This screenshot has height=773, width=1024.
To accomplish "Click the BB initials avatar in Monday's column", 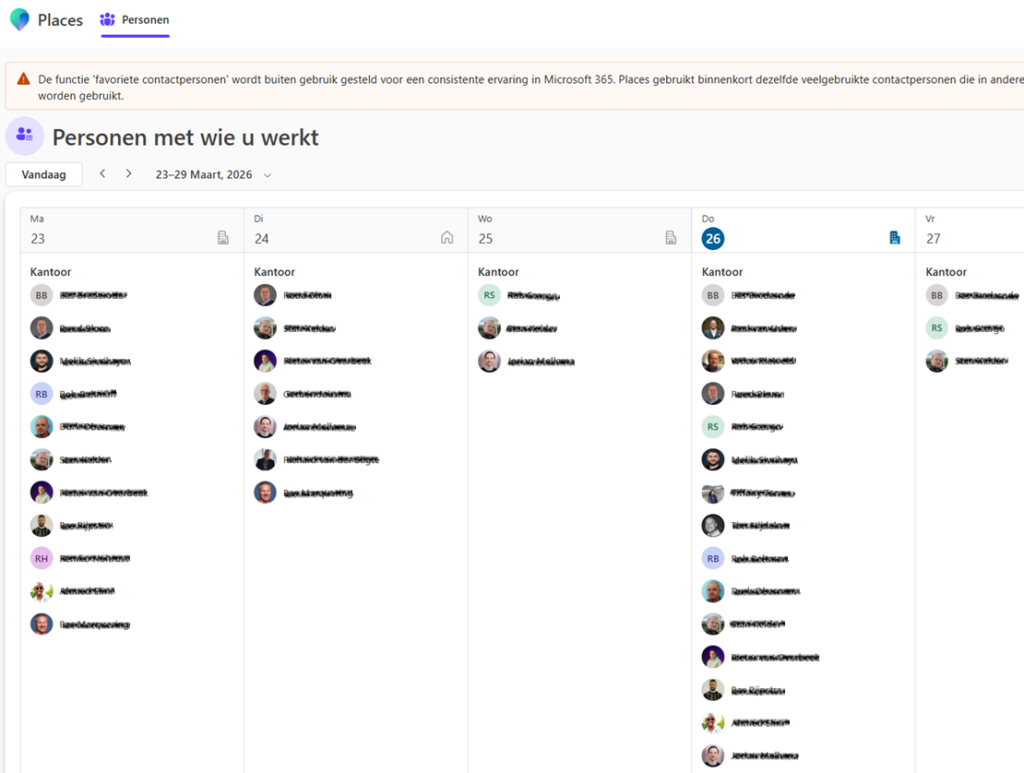I will click(x=41, y=295).
